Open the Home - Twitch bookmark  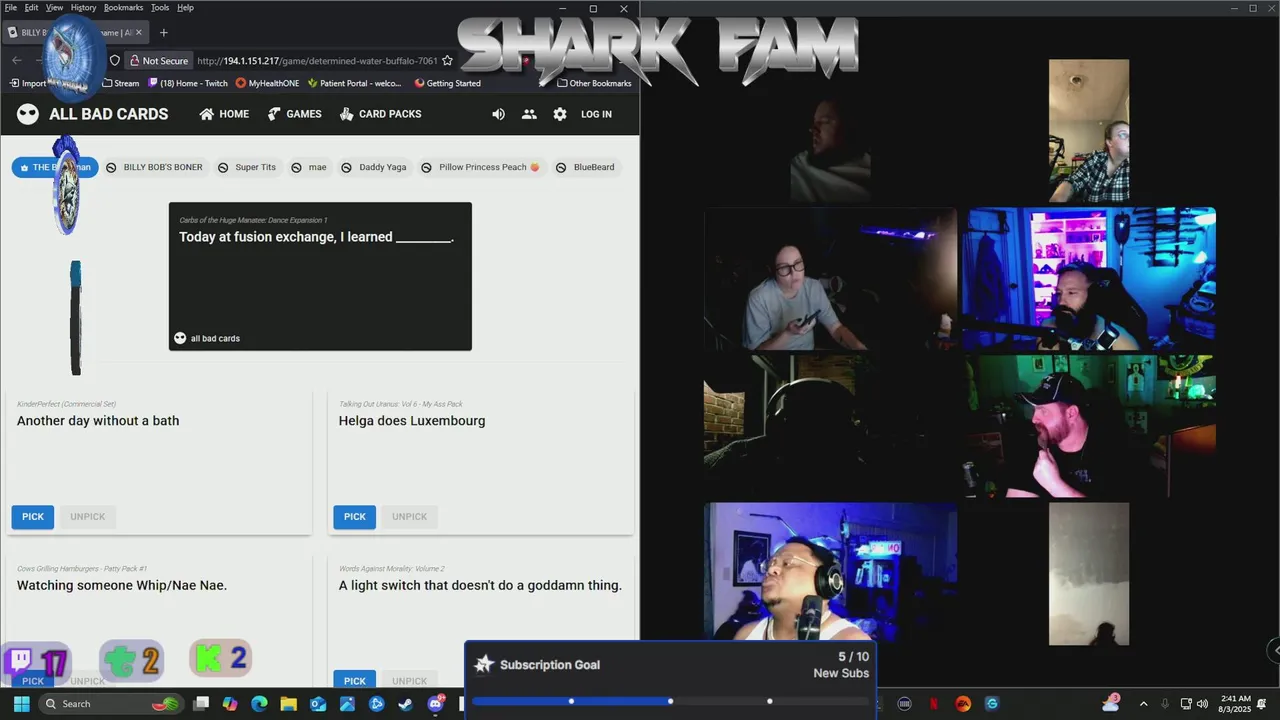(x=187, y=83)
